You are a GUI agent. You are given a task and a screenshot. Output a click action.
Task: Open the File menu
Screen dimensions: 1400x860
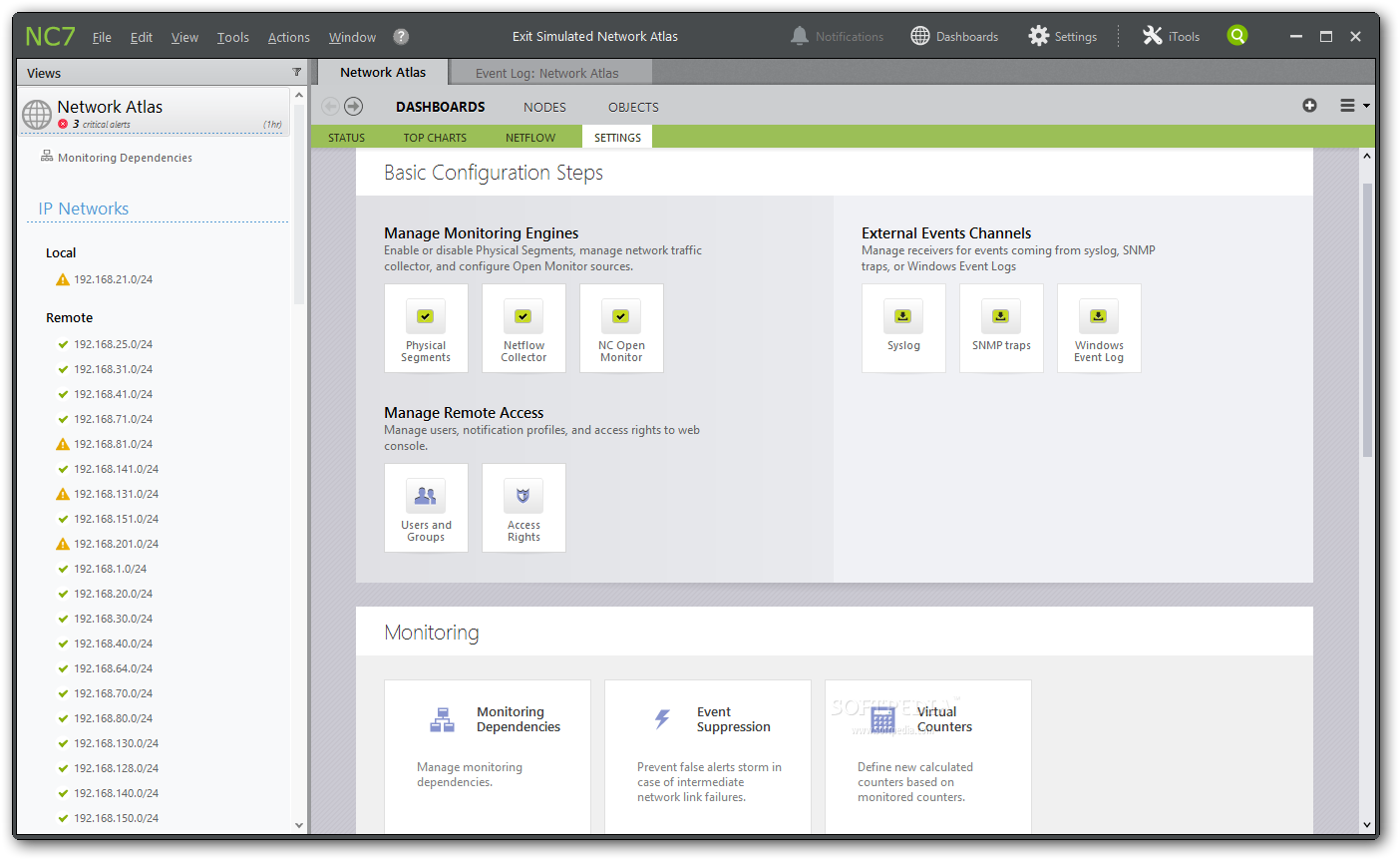pyautogui.click(x=102, y=38)
